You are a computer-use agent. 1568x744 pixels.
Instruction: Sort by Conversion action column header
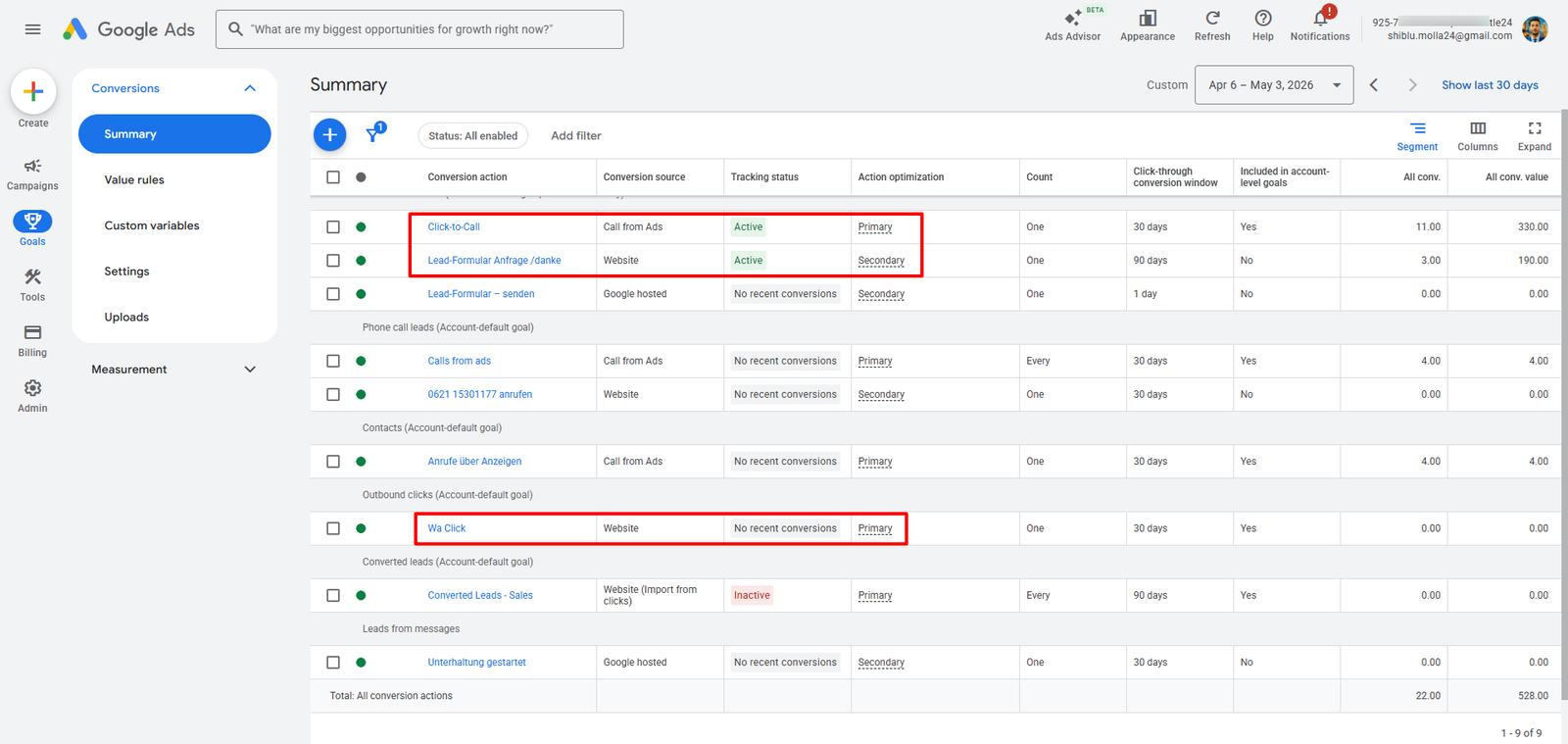tap(467, 177)
